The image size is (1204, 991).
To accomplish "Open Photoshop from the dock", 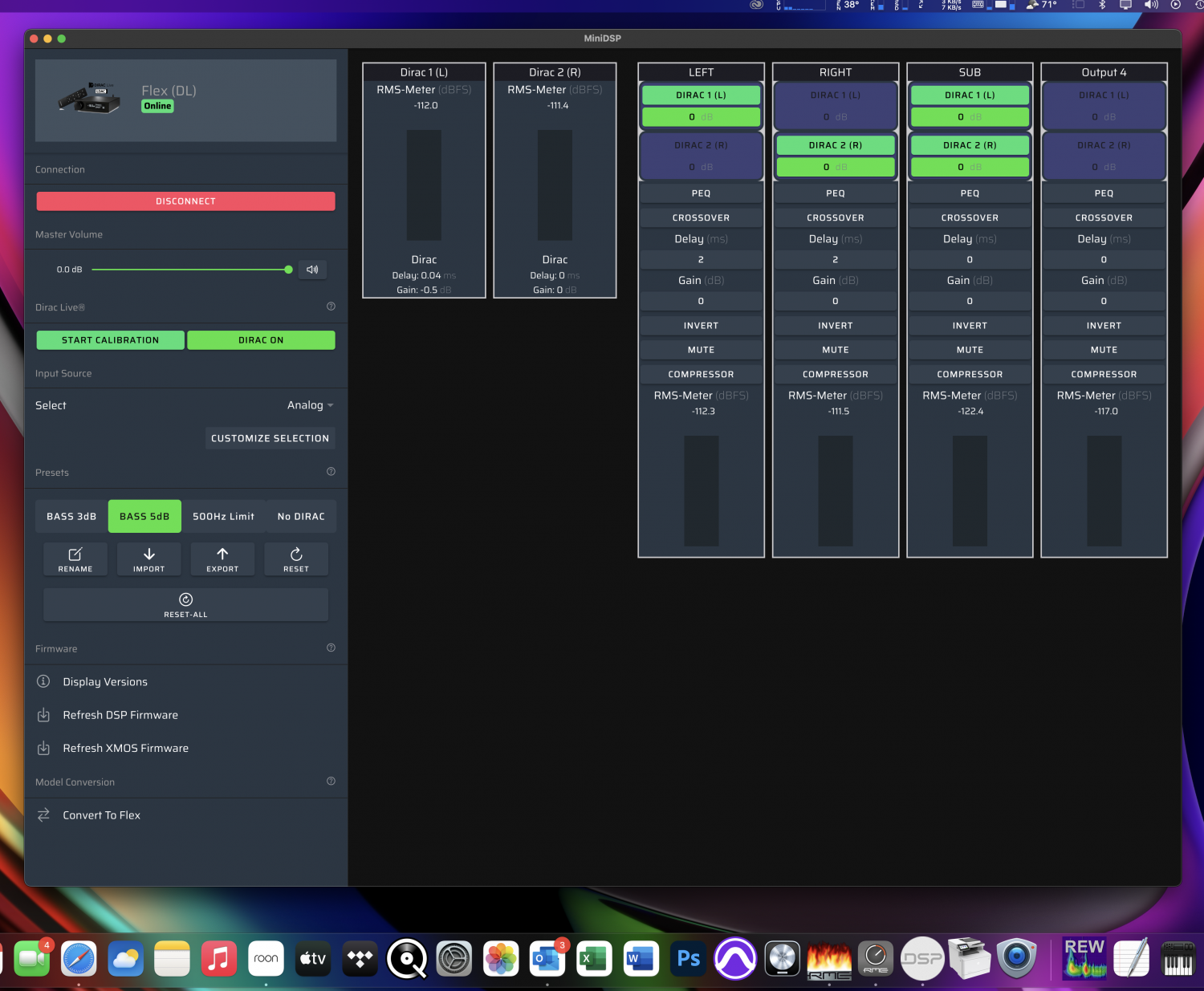I will pyautogui.click(x=688, y=958).
